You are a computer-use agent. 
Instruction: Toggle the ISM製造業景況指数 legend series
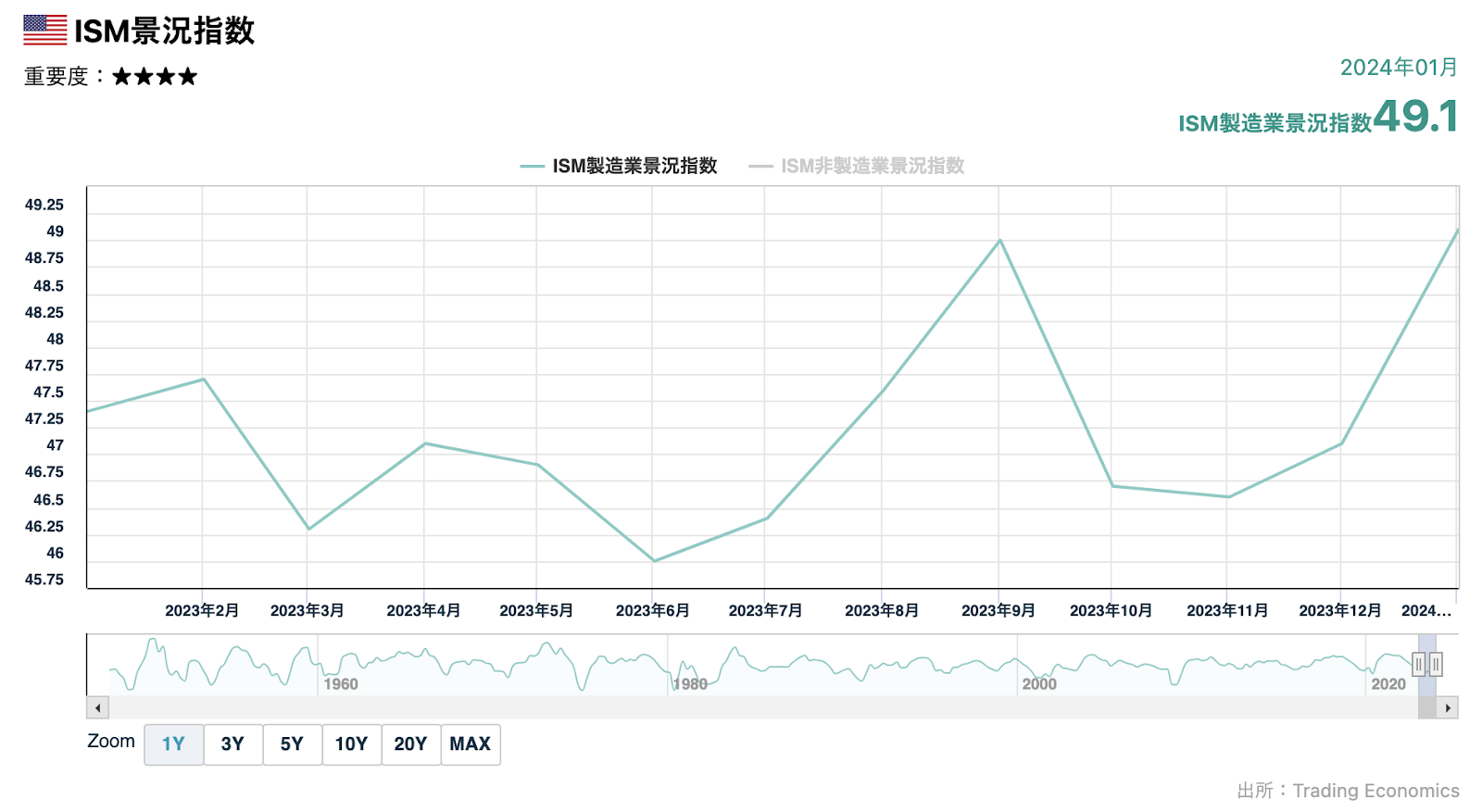click(x=619, y=166)
